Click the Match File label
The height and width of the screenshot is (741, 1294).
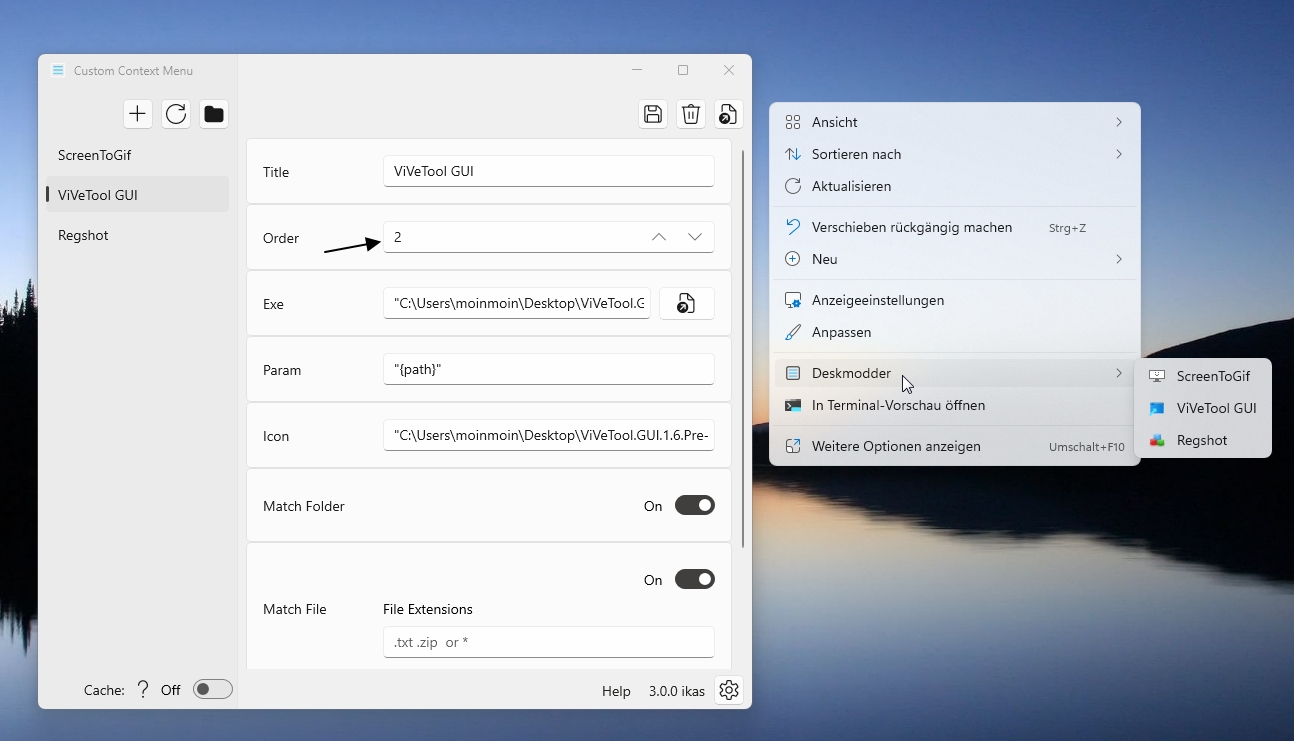pyautogui.click(x=294, y=609)
